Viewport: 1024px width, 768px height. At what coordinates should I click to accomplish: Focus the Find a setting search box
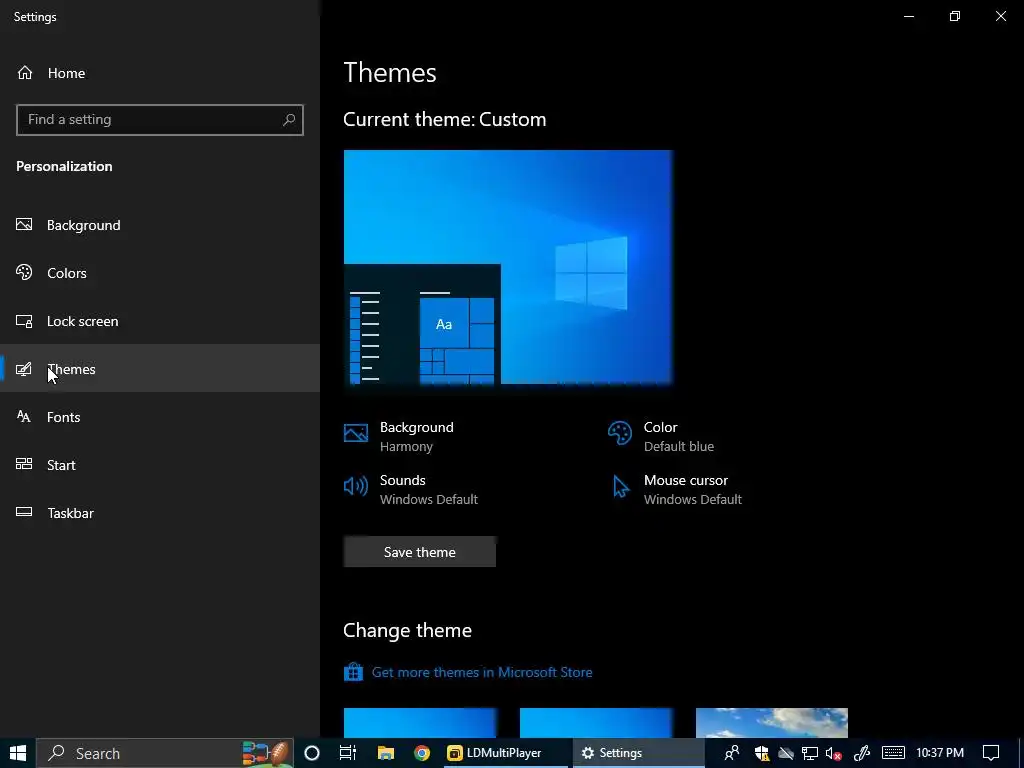point(160,120)
